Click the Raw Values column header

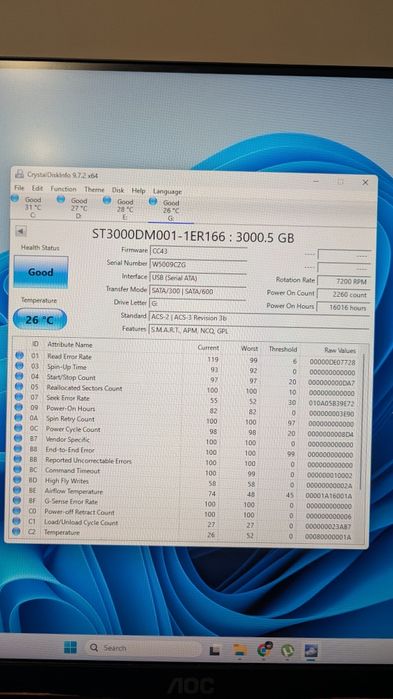pos(340,350)
